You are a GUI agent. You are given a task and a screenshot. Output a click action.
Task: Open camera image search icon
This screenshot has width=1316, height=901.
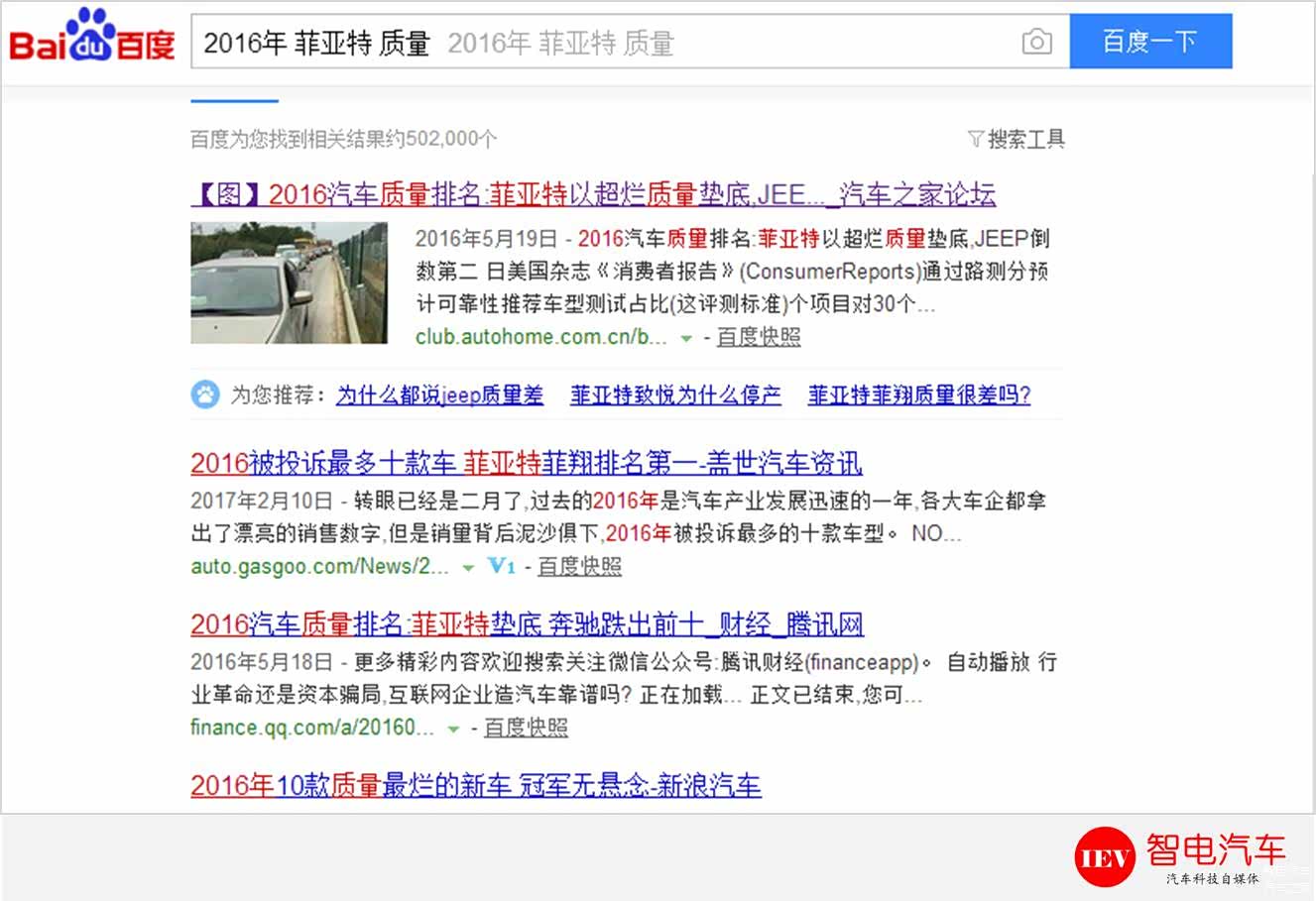pos(1036,42)
